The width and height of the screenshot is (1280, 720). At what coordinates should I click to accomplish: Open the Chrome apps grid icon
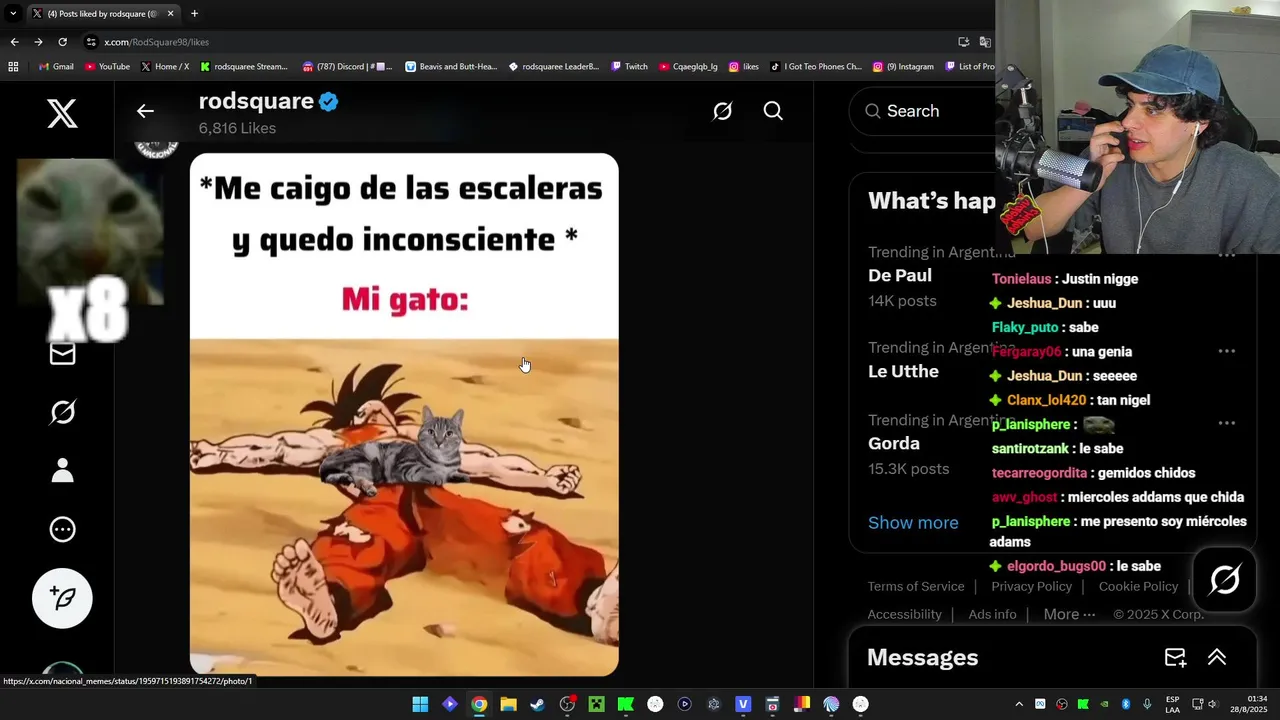click(13, 67)
